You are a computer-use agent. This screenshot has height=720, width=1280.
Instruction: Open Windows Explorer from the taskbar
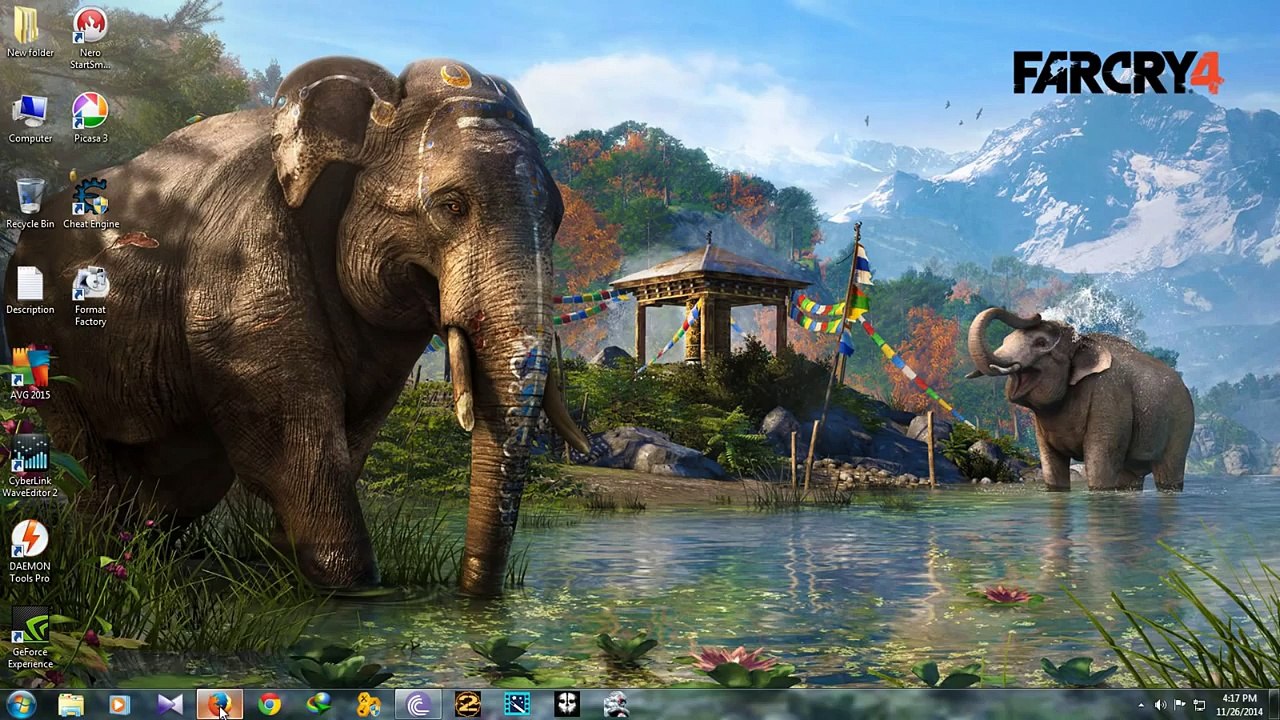tap(70, 705)
